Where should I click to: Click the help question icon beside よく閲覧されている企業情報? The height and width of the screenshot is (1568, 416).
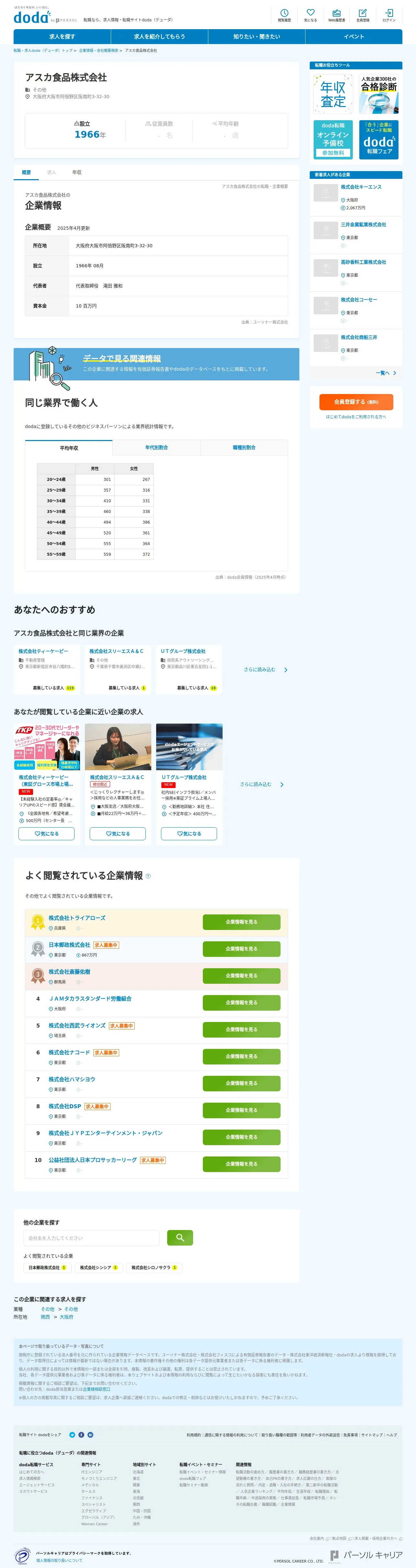coord(148,876)
